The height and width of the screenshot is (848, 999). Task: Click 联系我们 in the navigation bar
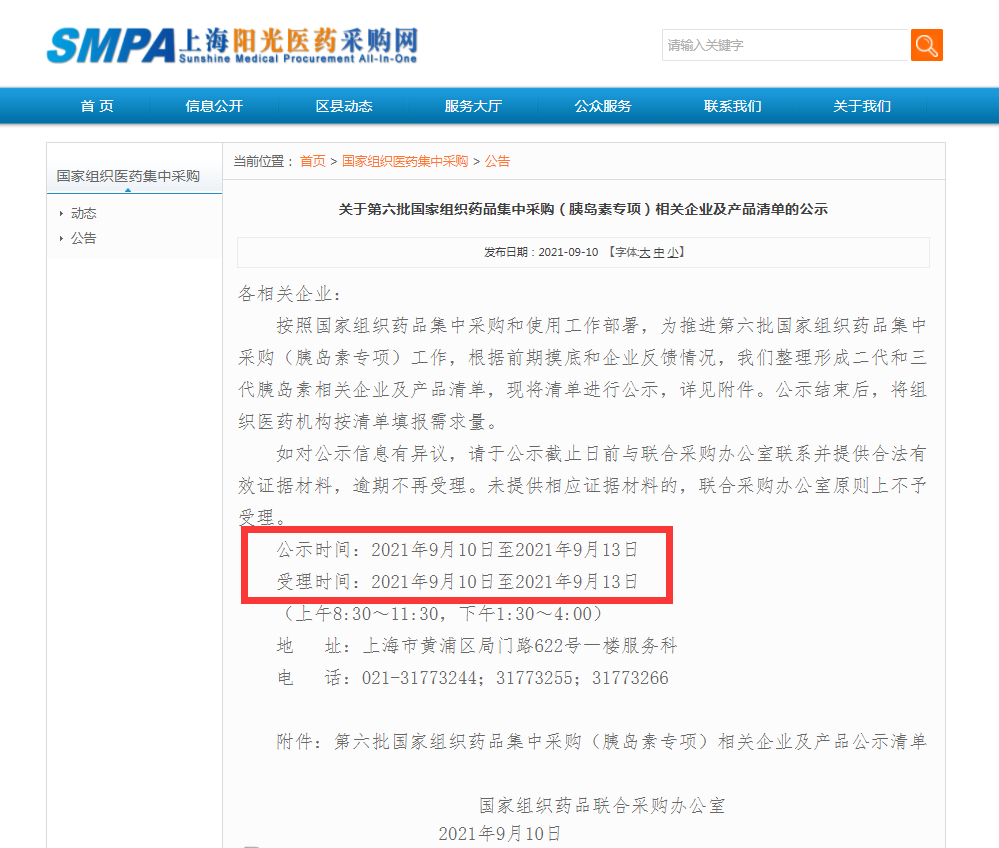coord(732,106)
